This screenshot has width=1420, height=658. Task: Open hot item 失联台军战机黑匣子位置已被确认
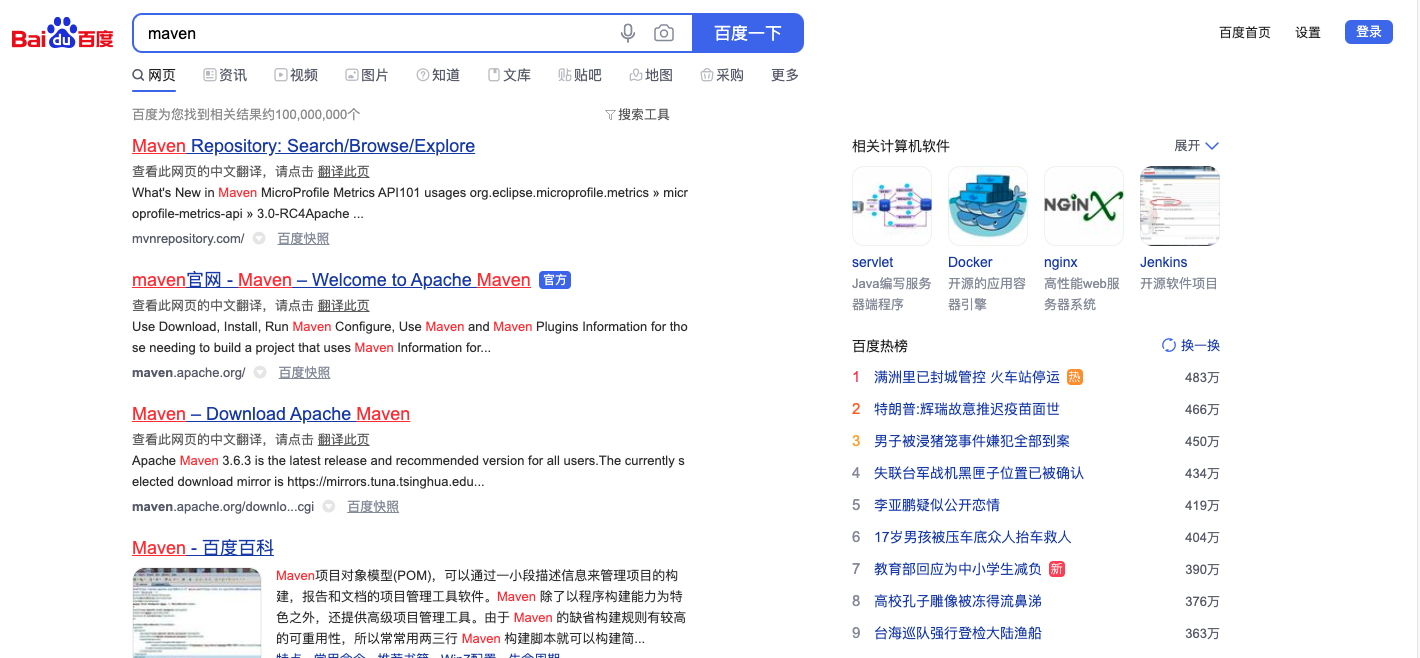(x=979, y=473)
